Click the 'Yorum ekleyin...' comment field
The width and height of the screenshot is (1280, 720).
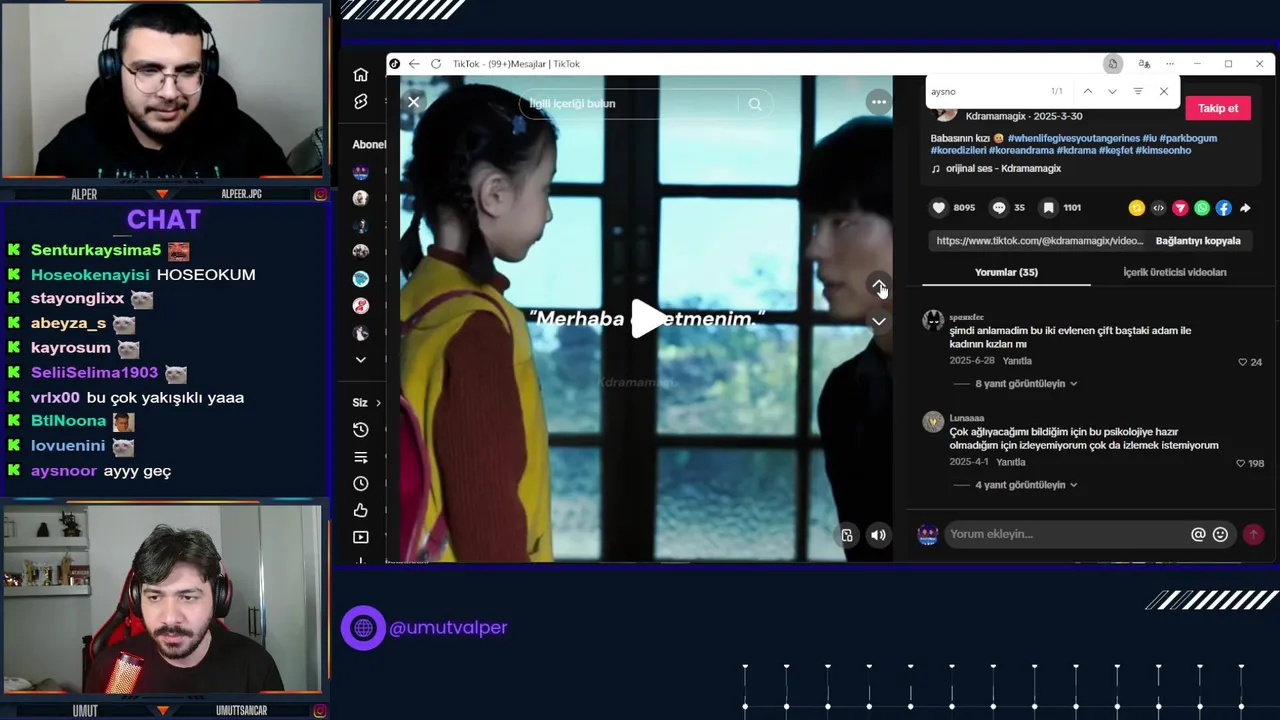click(x=1065, y=534)
